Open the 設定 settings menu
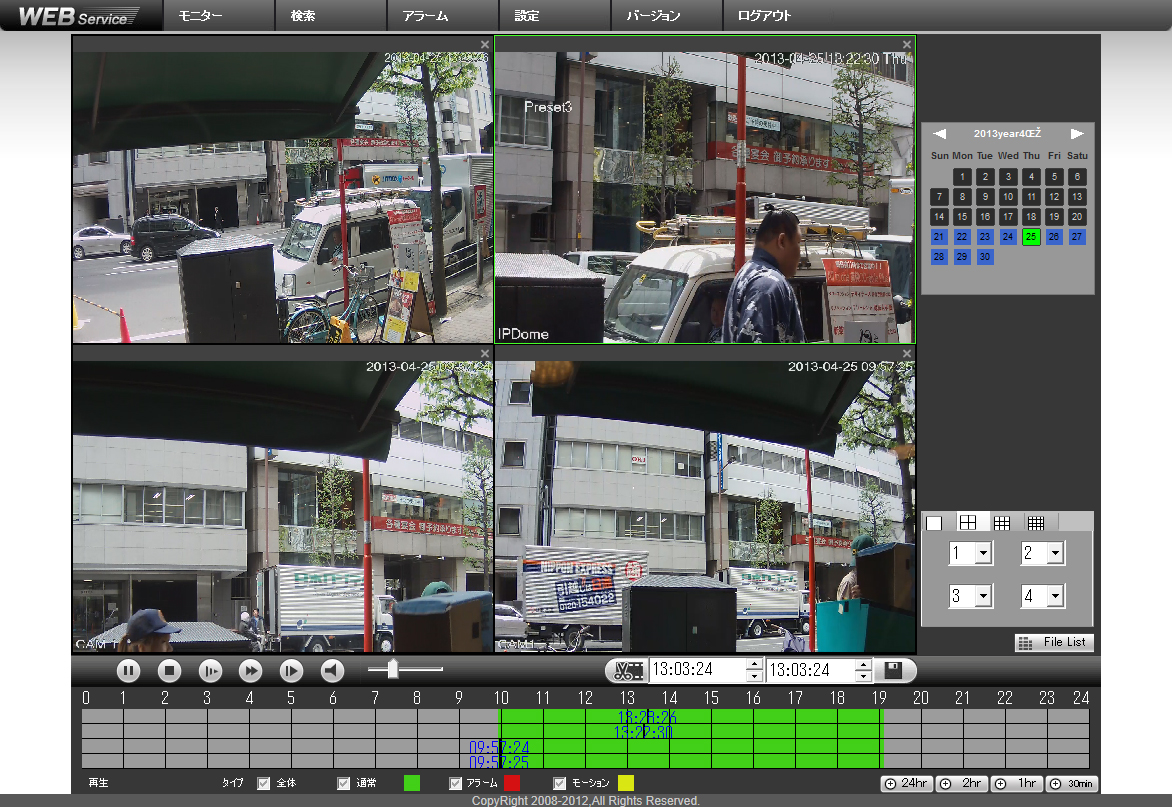This screenshot has height=808, width=1172. coord(527,16)
